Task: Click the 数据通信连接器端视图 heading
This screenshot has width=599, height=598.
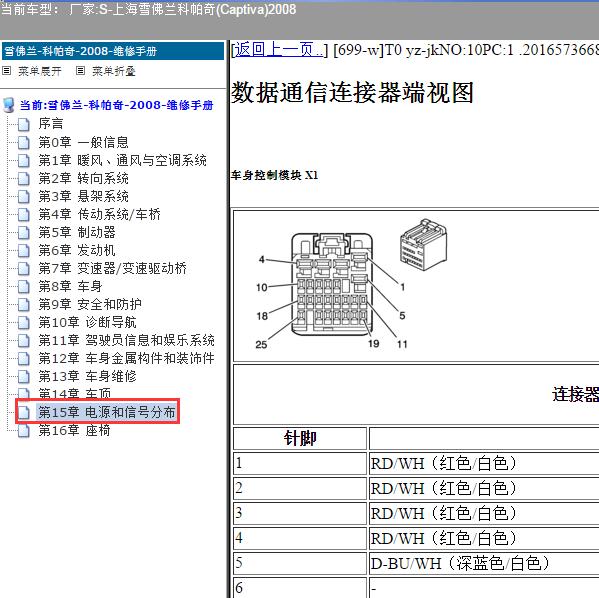Action: point(352,93)
